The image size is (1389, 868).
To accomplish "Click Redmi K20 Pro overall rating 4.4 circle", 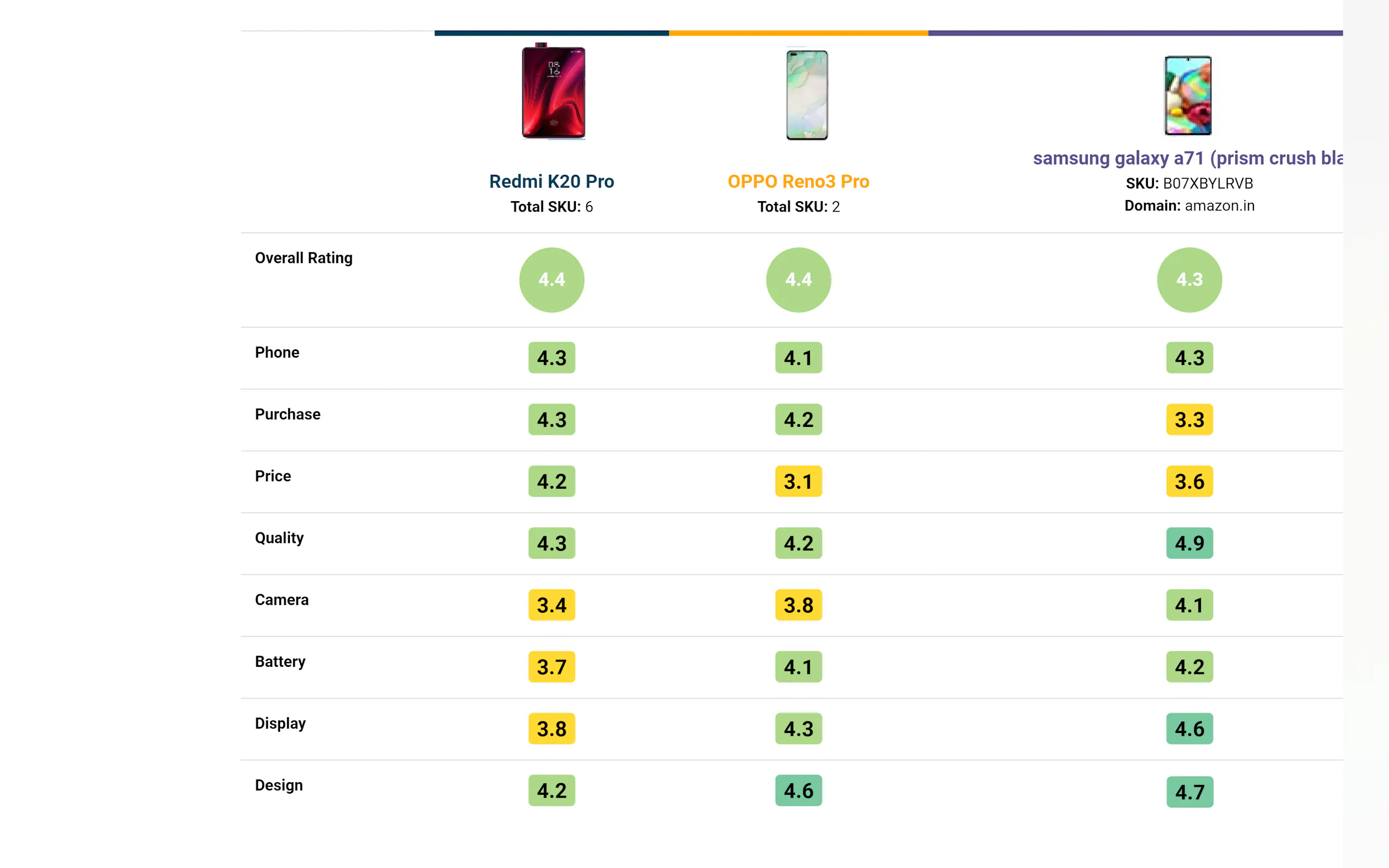I will [551, 279].
